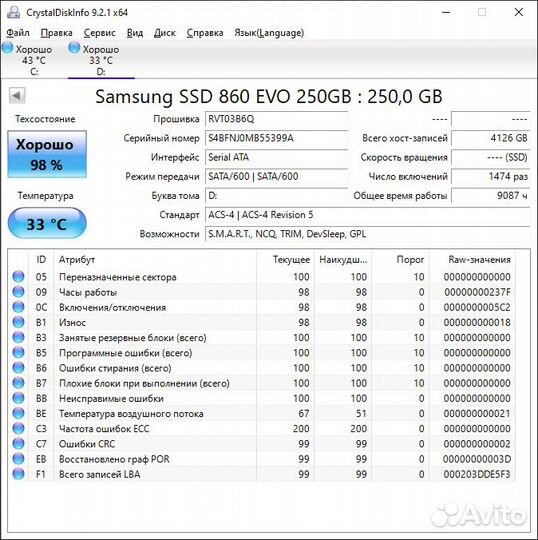The height and width of the screenshot is (540, 538).
Task: Click the Raw-значения column header
Action: click(x=472, y=259)
